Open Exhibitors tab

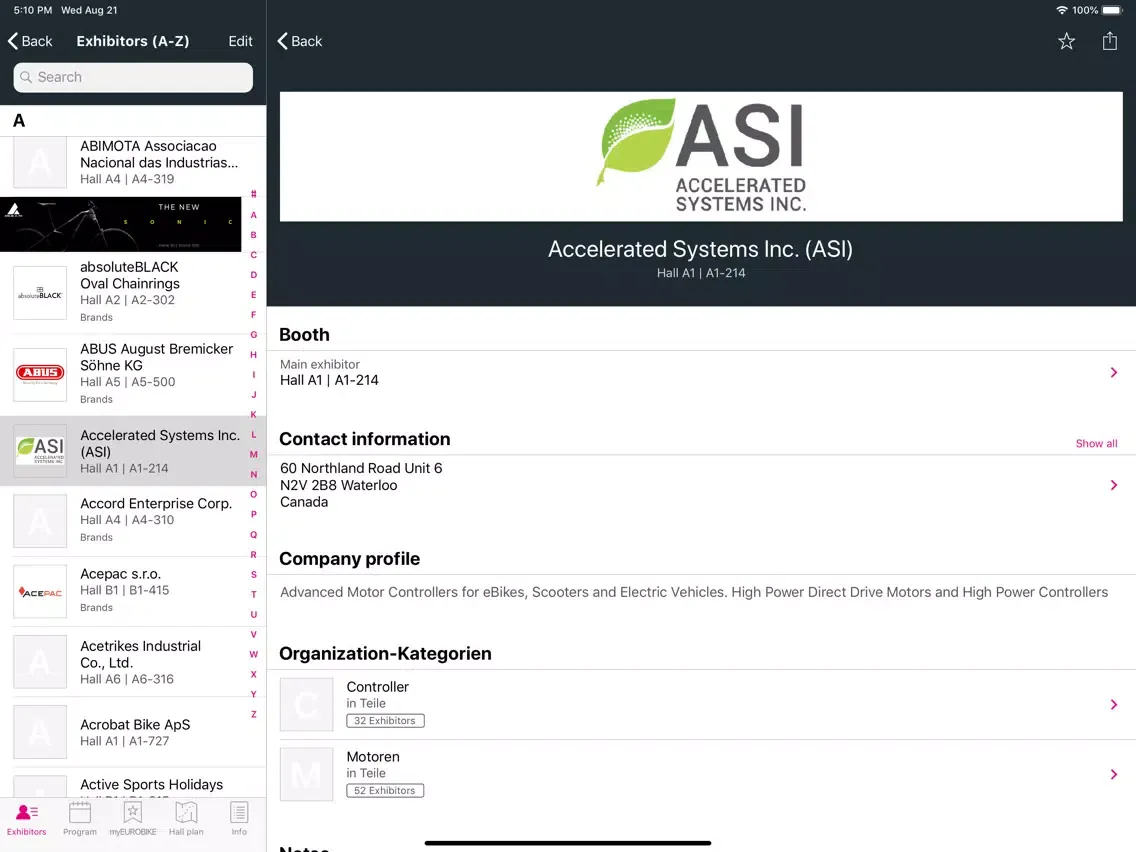(x=27, y=819)
